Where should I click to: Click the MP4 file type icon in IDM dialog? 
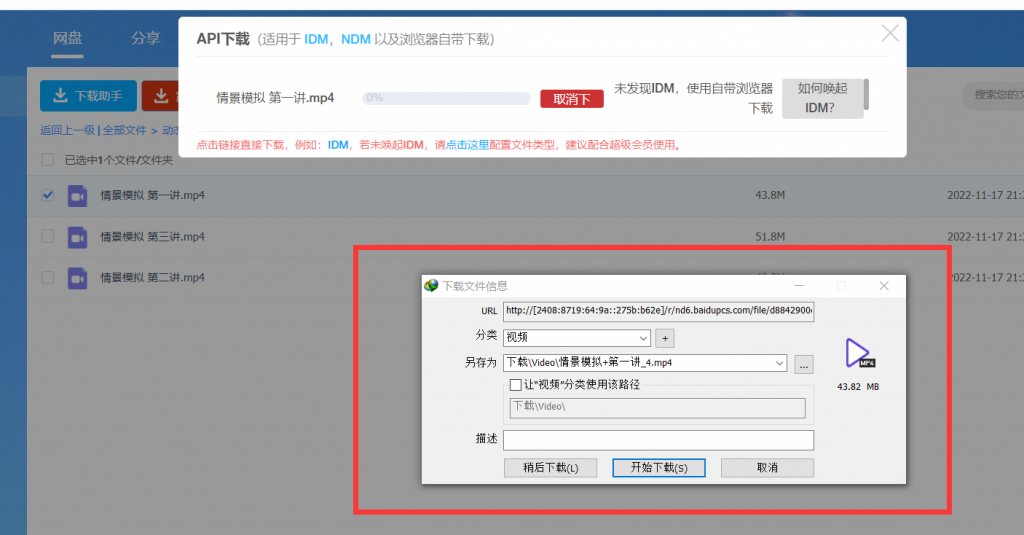click(859, 353)
